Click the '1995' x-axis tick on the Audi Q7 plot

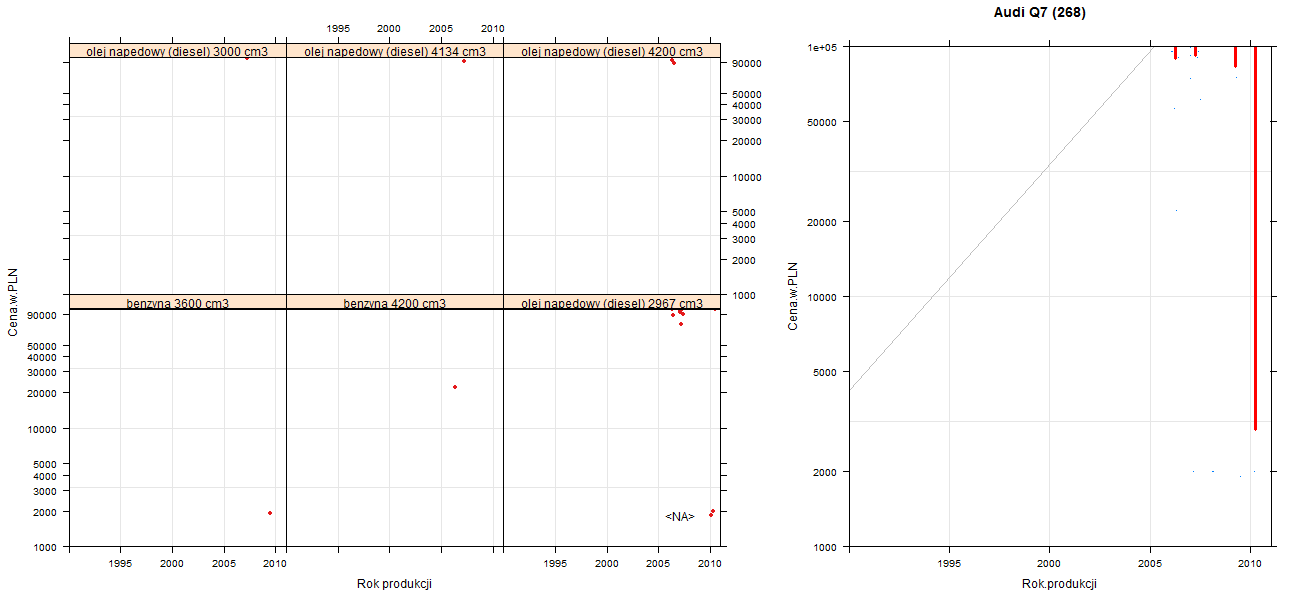(x=949, y=564)
